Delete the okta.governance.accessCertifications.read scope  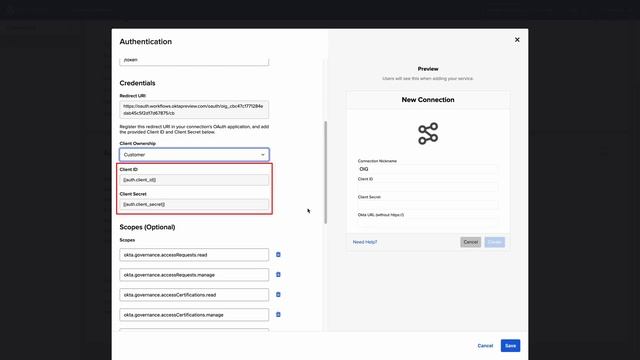click(278, 295)
